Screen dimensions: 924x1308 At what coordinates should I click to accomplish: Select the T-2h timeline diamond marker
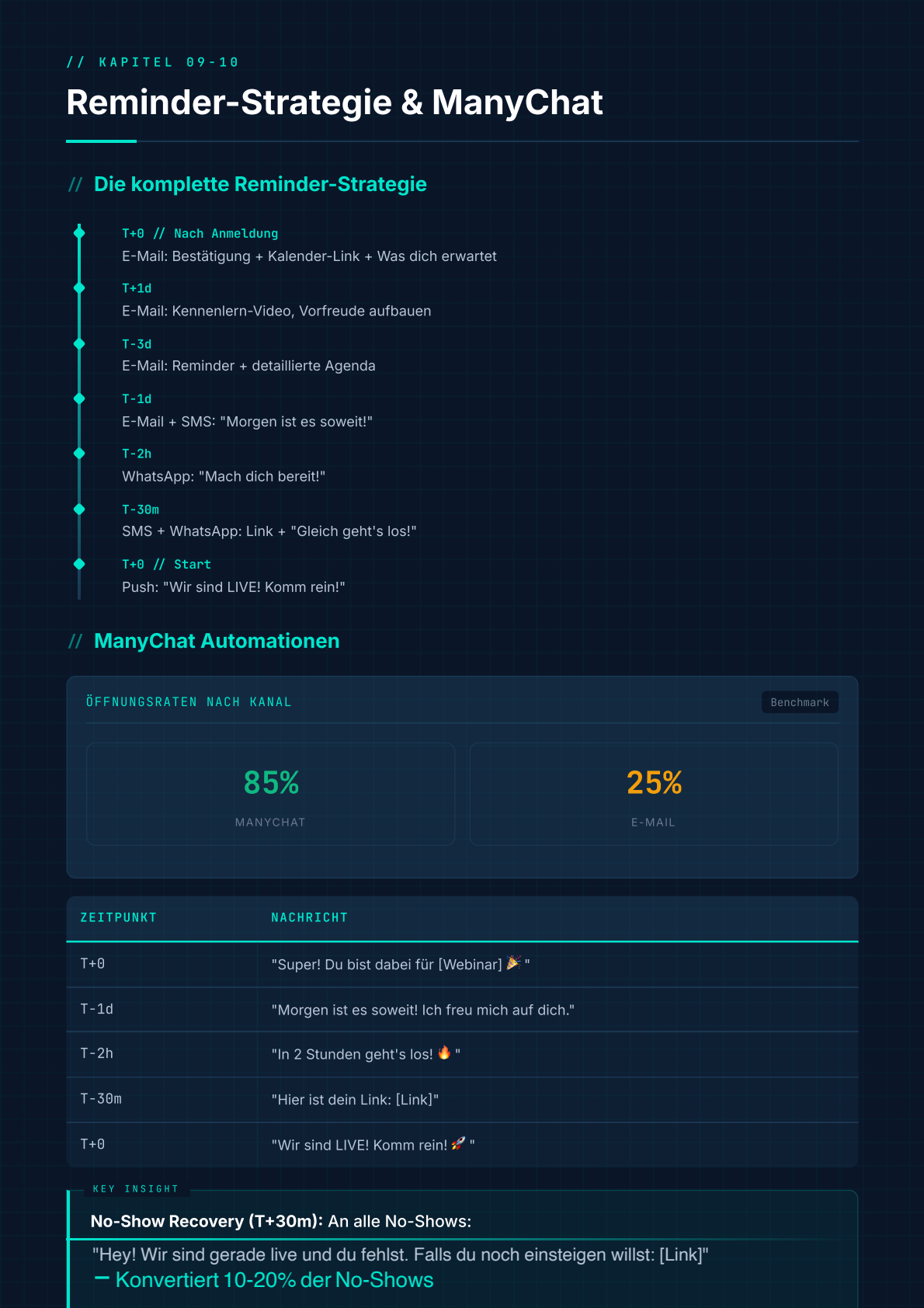(79, 454)
